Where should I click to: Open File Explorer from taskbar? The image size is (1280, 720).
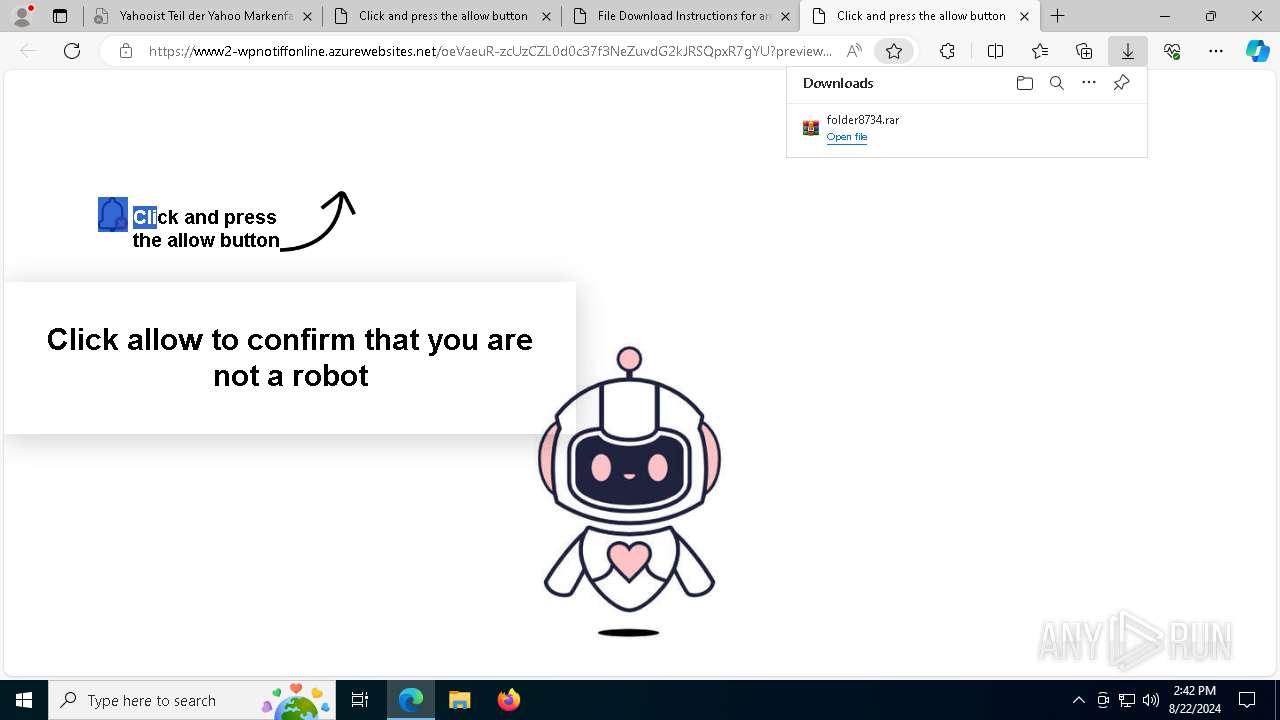pos(459,700)
